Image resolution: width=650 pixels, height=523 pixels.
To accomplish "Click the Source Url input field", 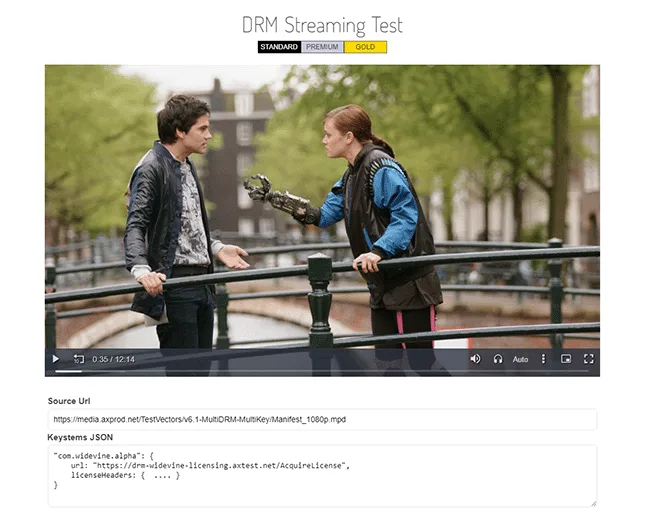I will coord(322,419).
